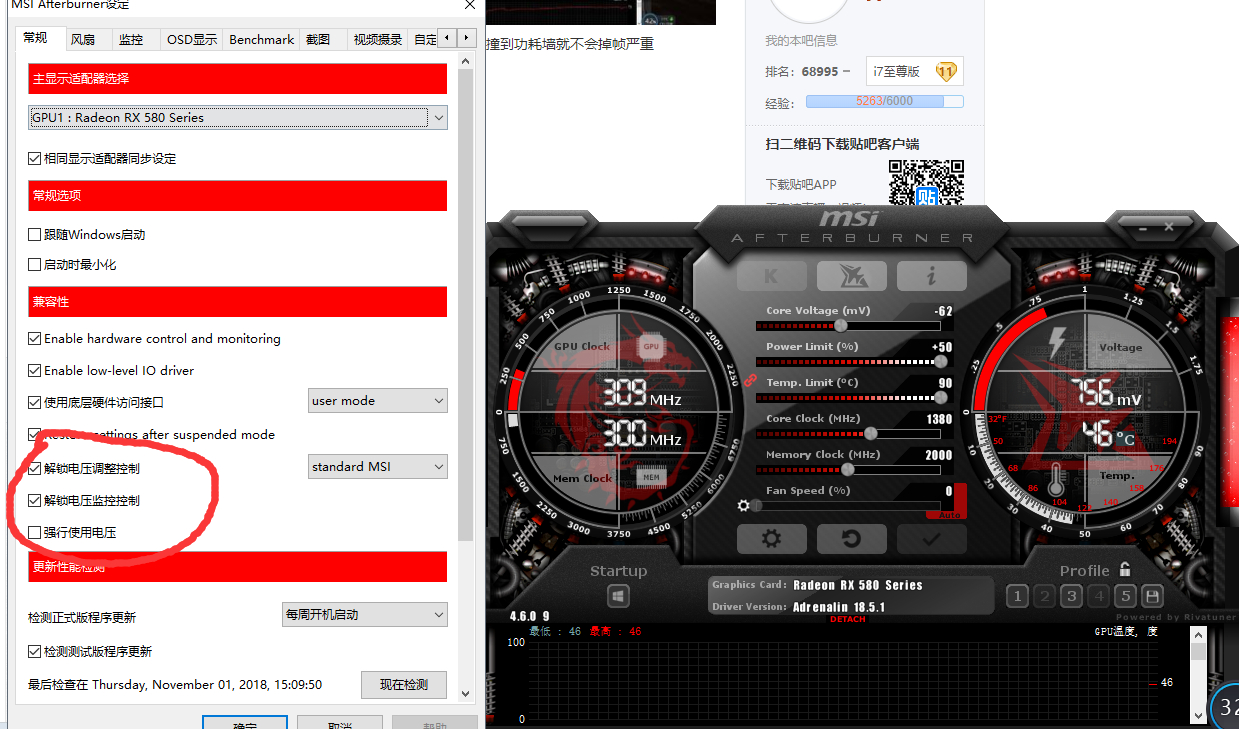
Task: Toggle 检测测试版程序更新 checkbox
Action: 35,651
